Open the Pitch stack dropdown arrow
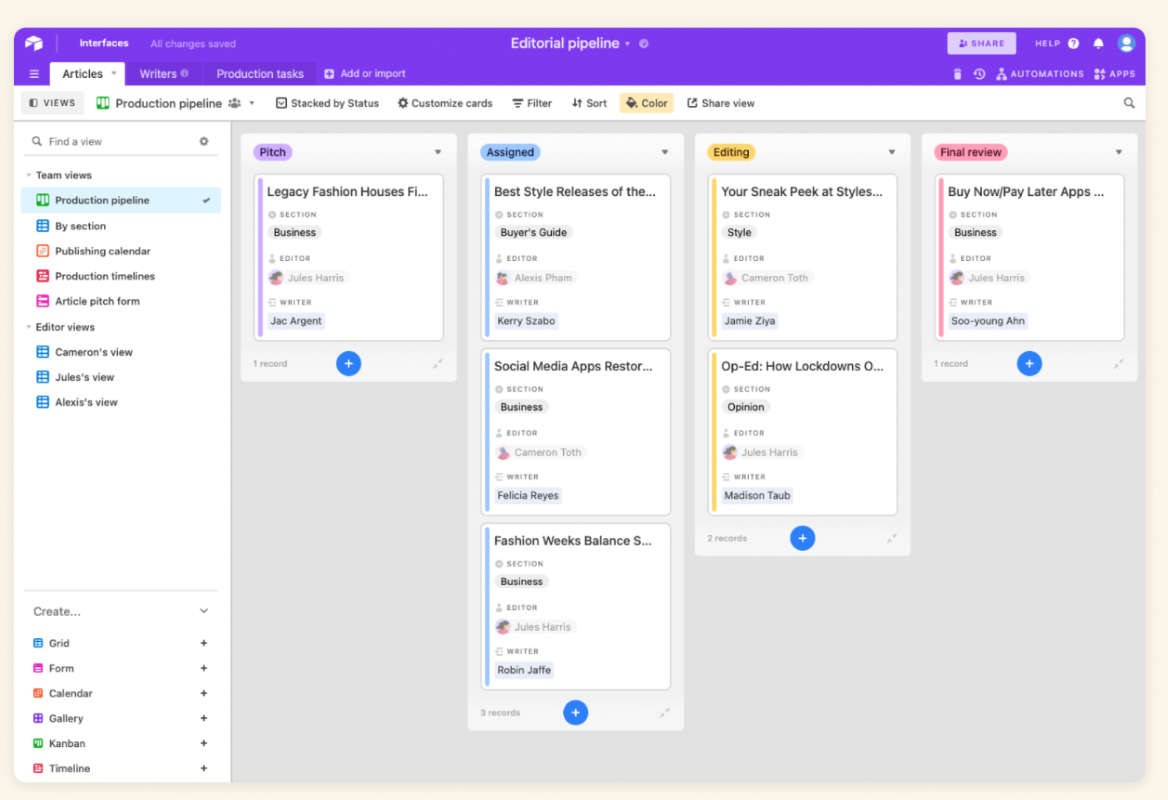This screenshot has width=1168, height=800. coord(438,152)
